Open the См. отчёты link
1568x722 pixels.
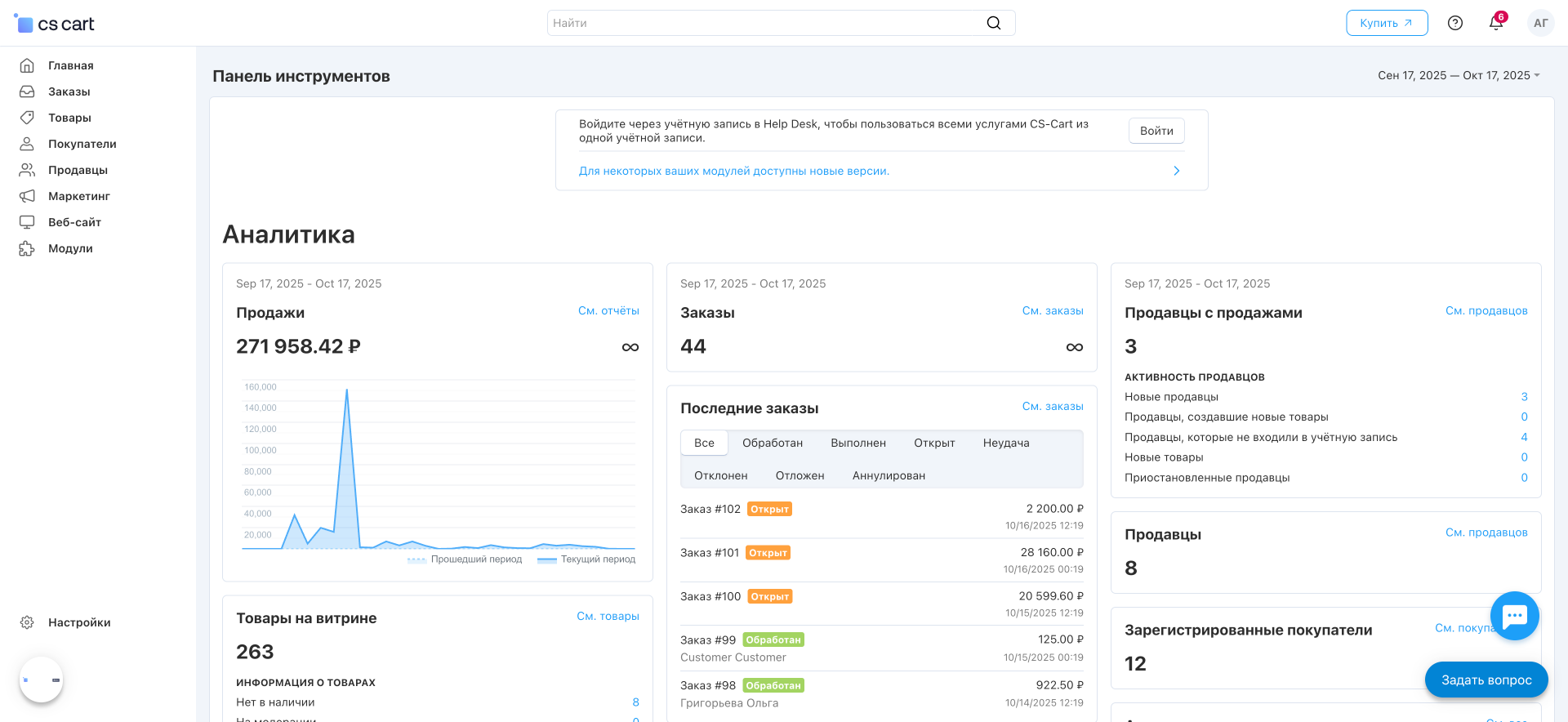tap(608, 310)
